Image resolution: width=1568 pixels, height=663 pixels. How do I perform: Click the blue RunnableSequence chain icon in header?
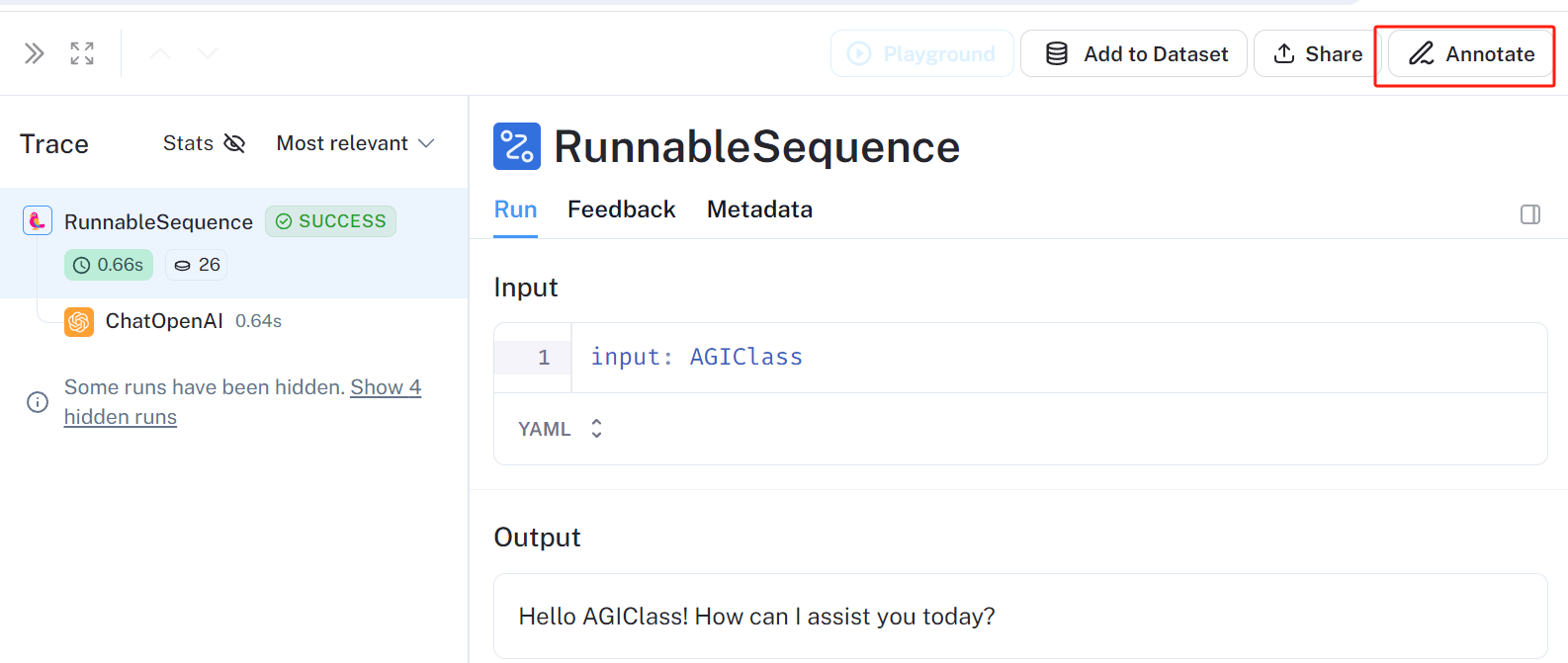[517, 146]
